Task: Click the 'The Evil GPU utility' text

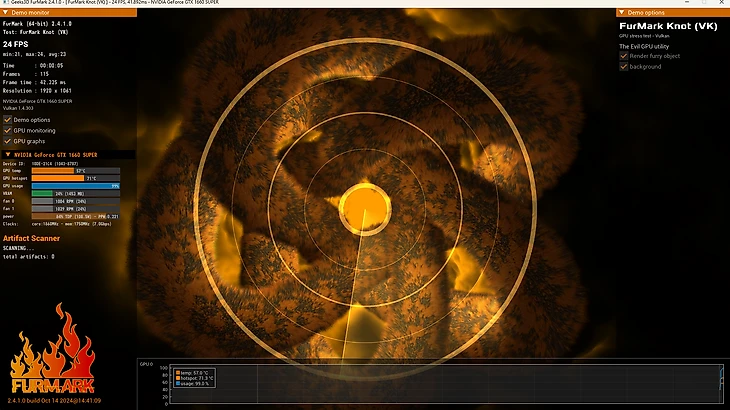Action: coord(644,47)
